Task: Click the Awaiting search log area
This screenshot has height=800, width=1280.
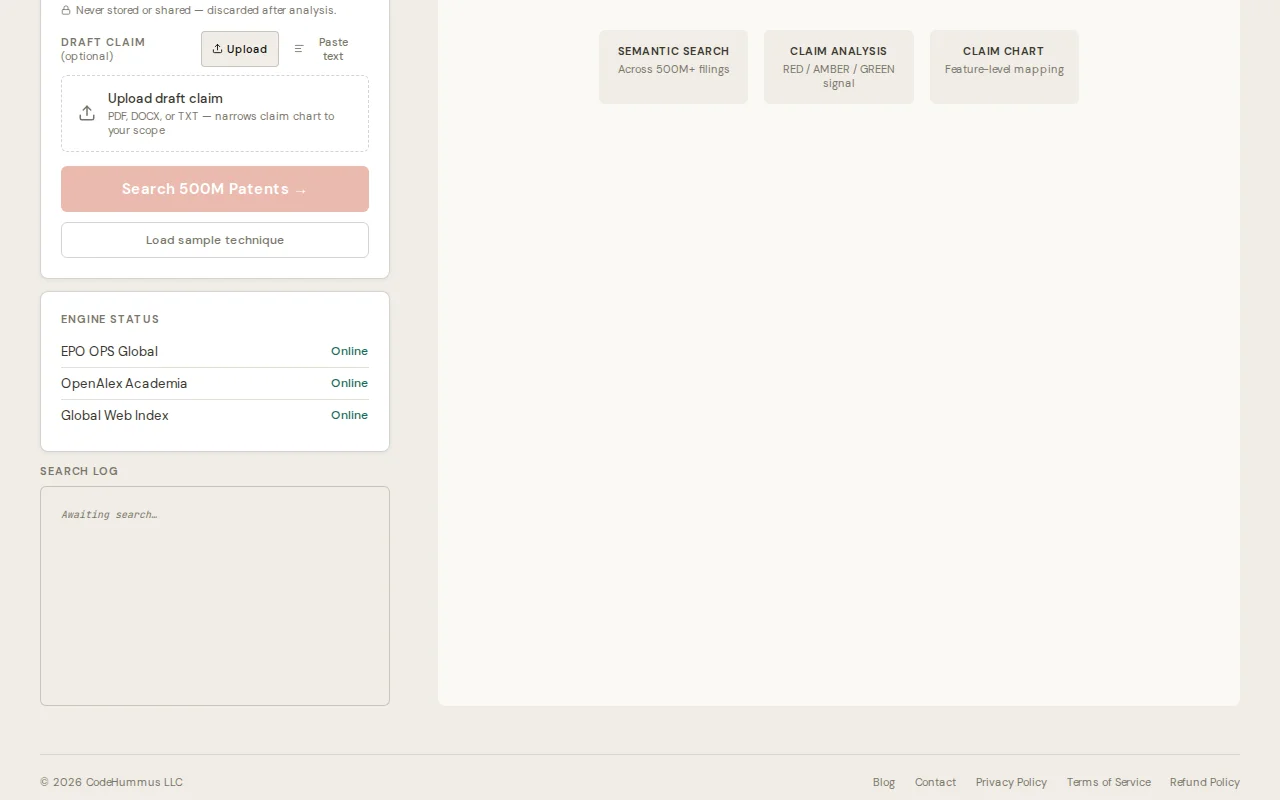Action: 215,596
